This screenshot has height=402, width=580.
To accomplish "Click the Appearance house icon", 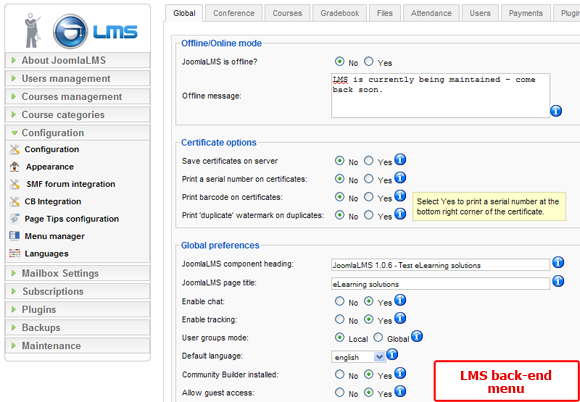I will click(x=14, y=167).
